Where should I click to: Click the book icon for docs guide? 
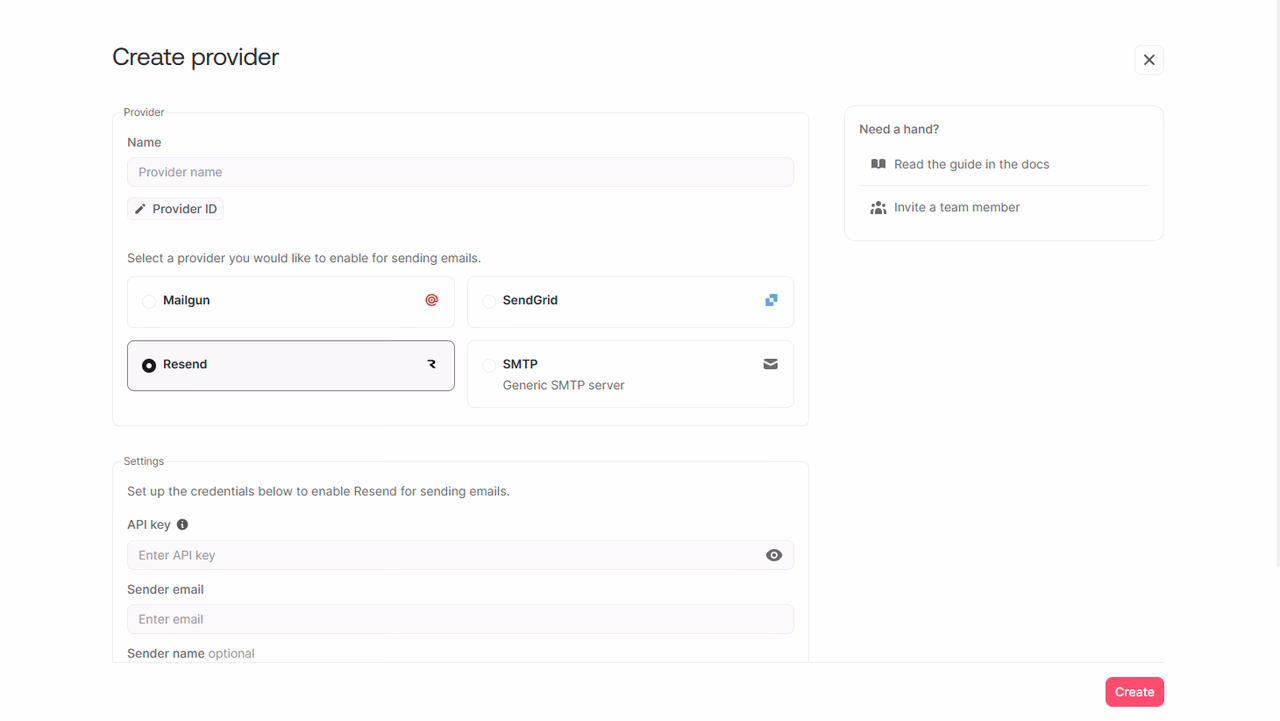click(878, 164)
